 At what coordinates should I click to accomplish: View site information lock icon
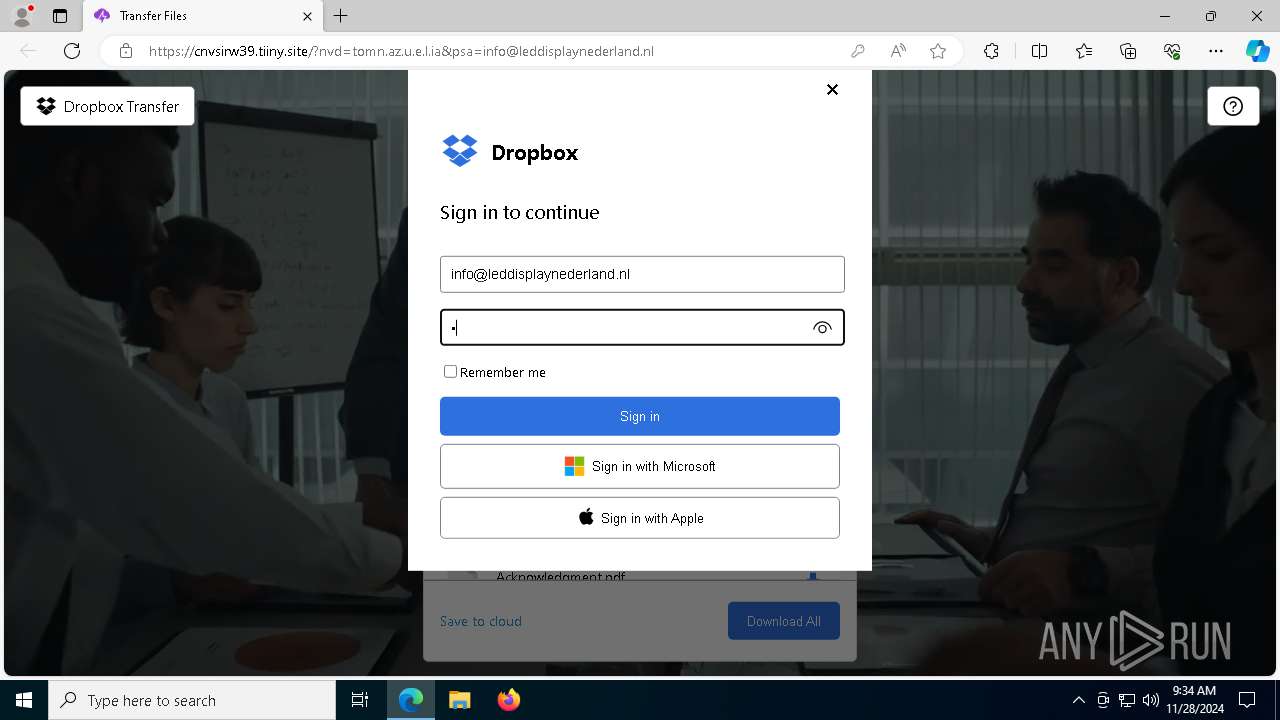click(x=126, y=51)
